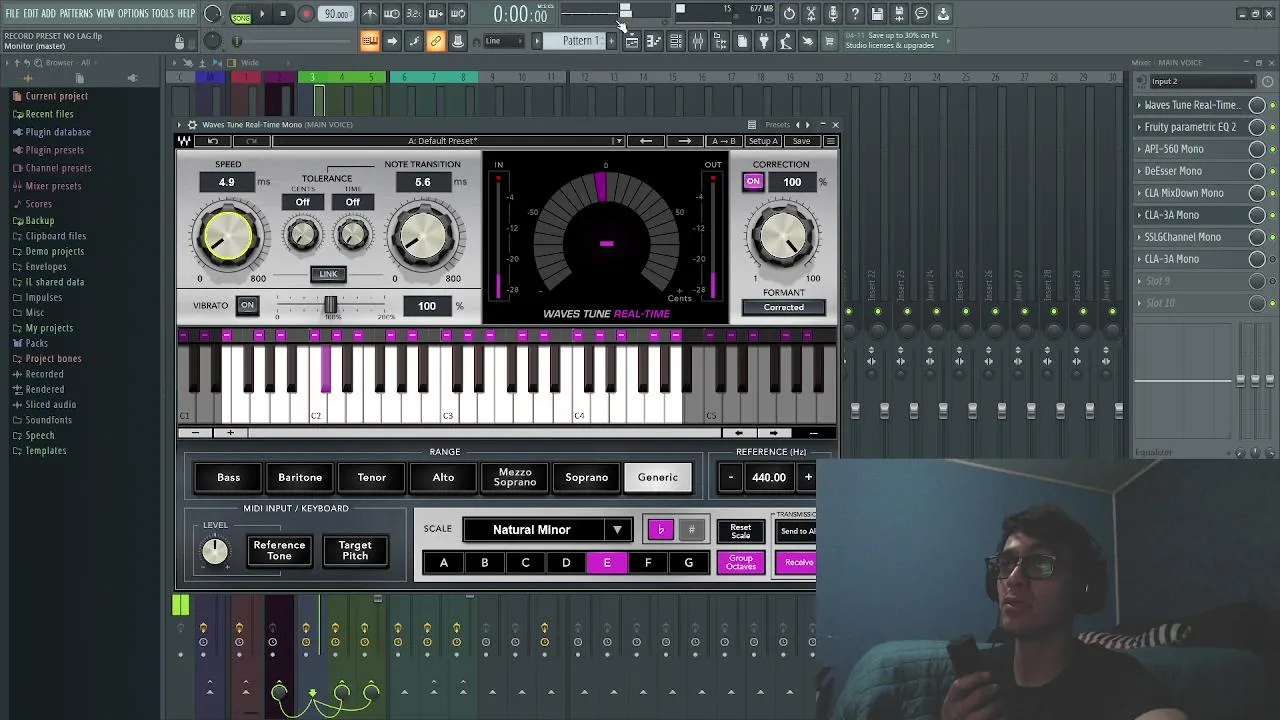Open the Packs folder in browser
This screenshot has width=1280, height=720.
(x=37, y=343)
